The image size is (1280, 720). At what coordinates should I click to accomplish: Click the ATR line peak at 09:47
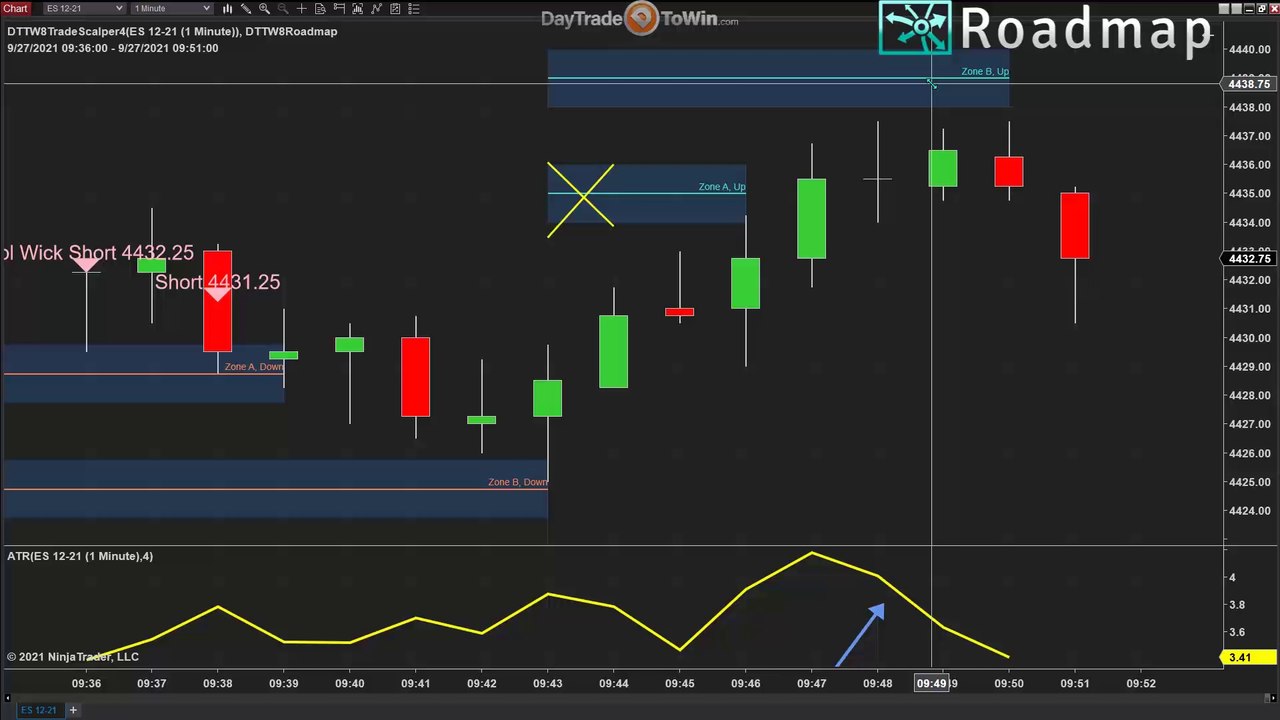811,553
